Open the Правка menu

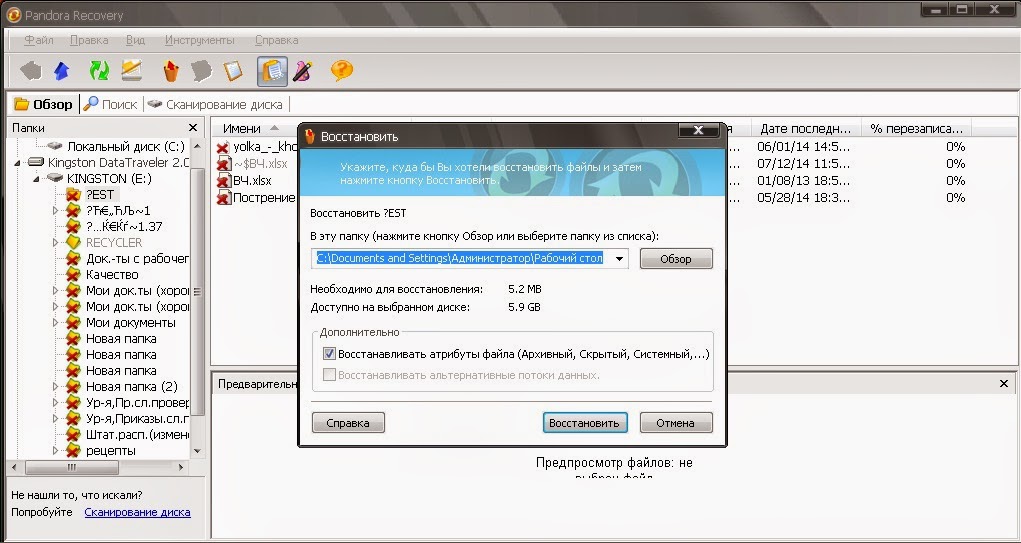pos(89,40)
